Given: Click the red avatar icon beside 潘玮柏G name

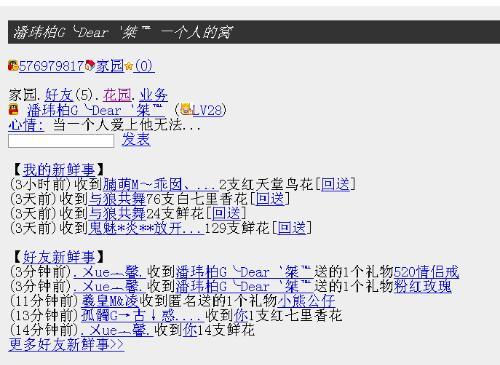Looking at the screenshot, I should pos(14,110).
